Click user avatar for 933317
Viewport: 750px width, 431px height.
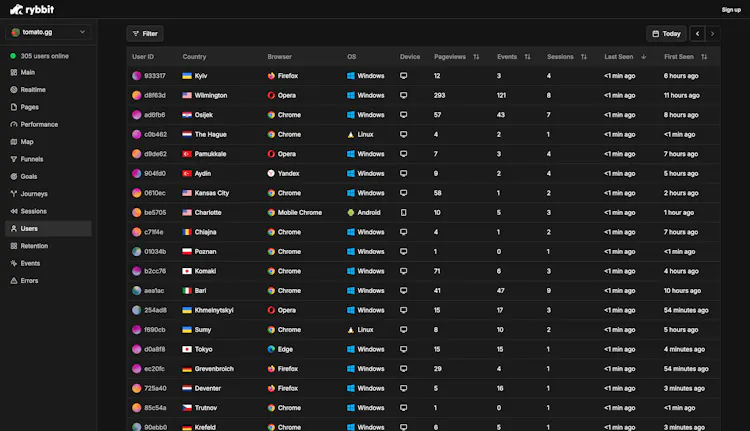point(136,76)
